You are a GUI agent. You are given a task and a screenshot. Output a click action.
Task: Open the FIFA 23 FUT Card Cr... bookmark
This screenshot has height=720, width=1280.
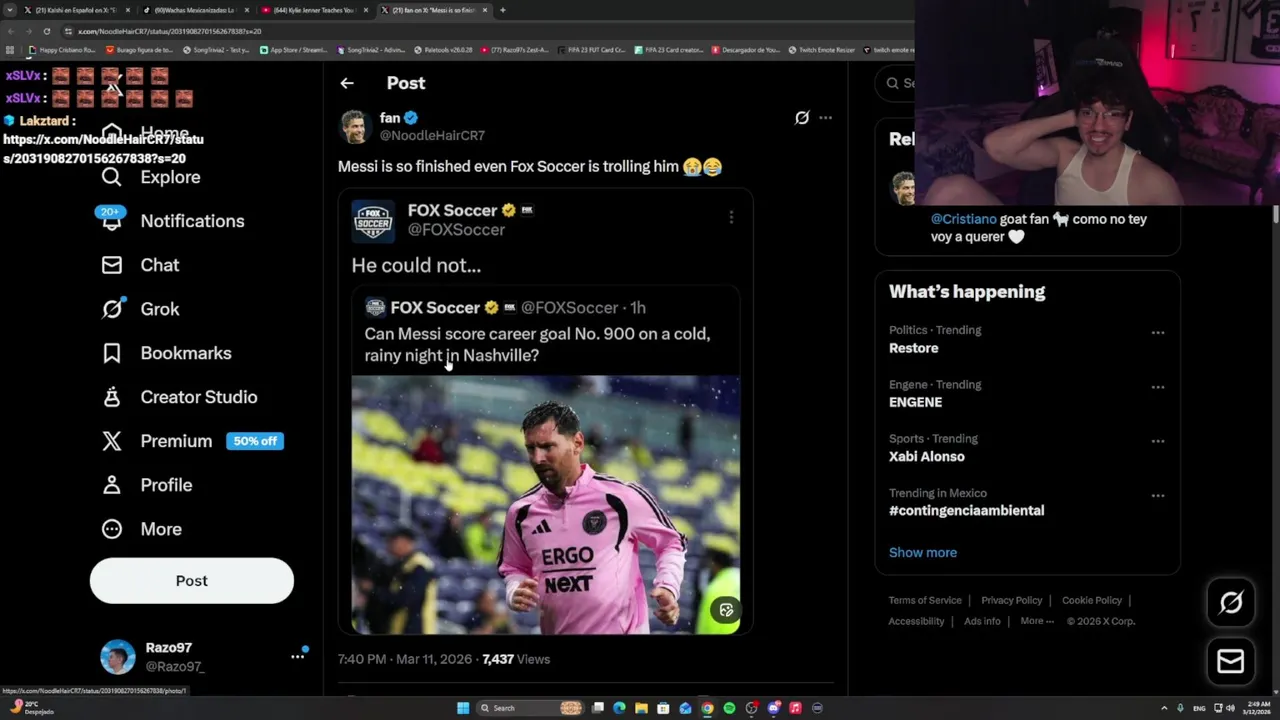point(592,49)
